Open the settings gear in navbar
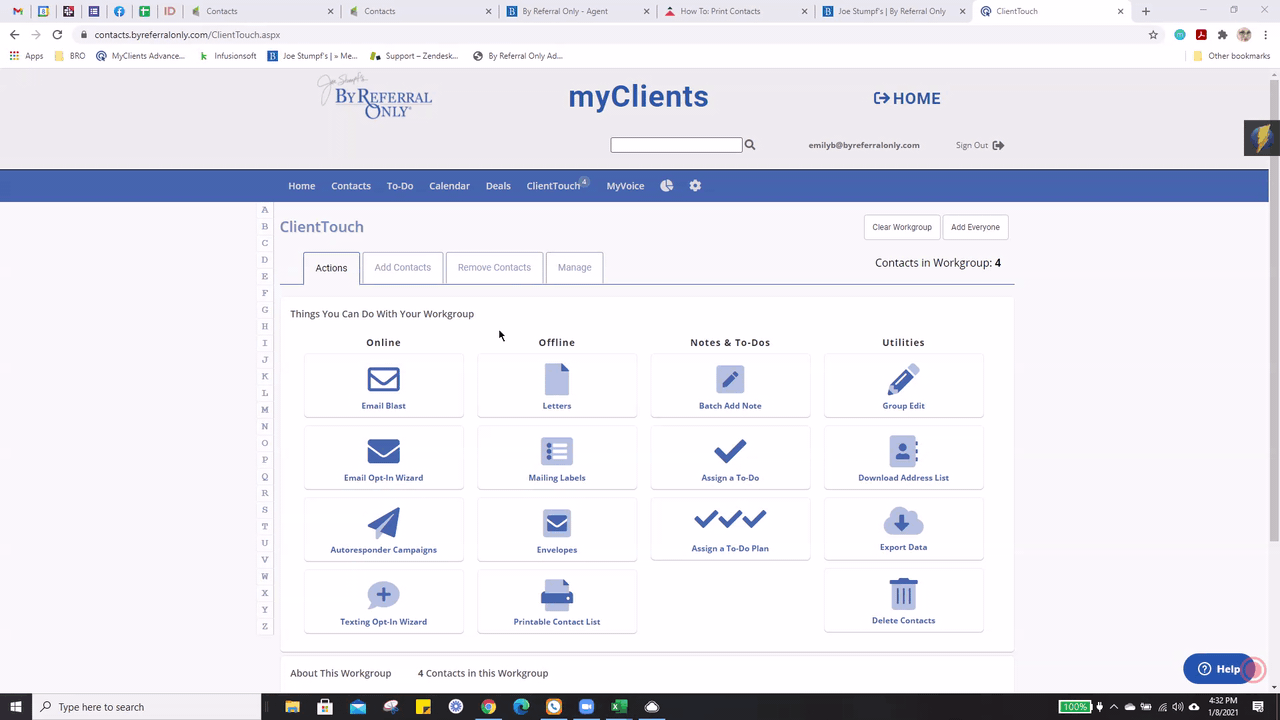The image size is (1280, 720). [x=695, y=186]
